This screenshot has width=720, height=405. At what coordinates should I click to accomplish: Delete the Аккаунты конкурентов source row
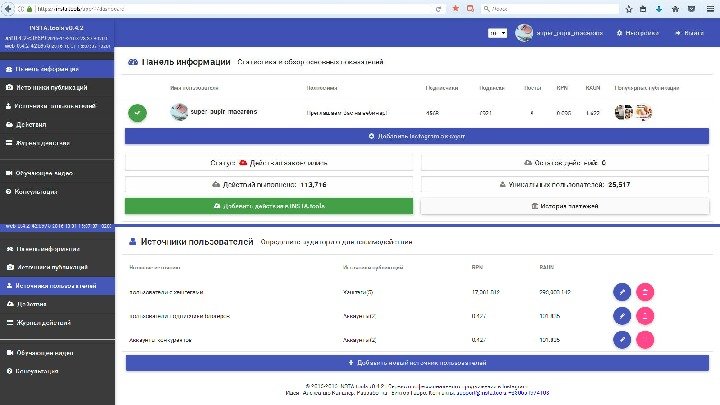click(645, 340)
